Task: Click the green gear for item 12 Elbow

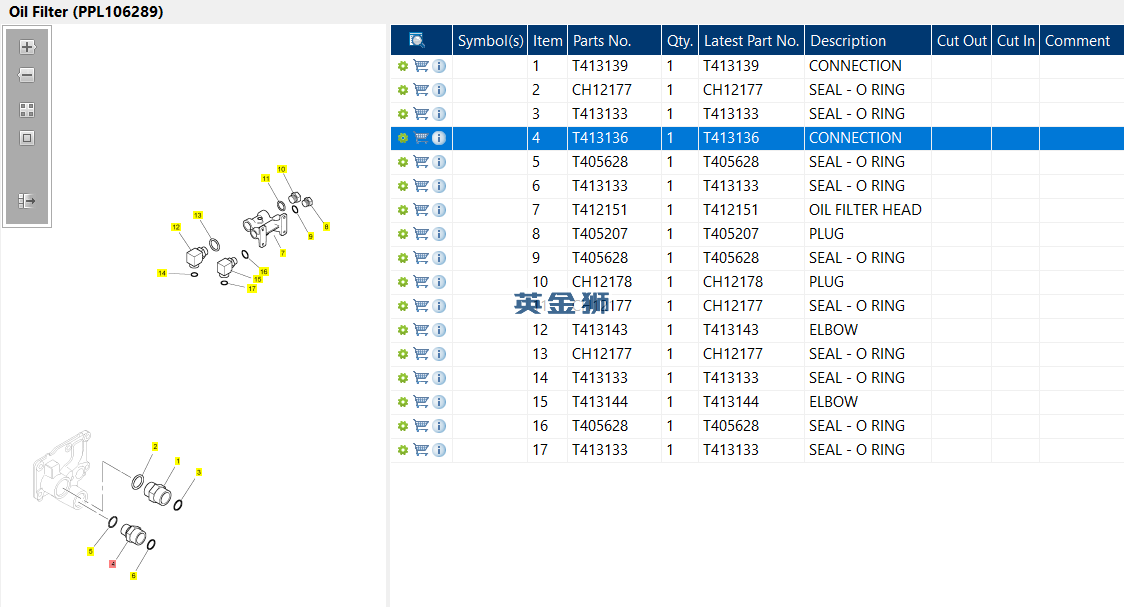Action: coord(403,330)
